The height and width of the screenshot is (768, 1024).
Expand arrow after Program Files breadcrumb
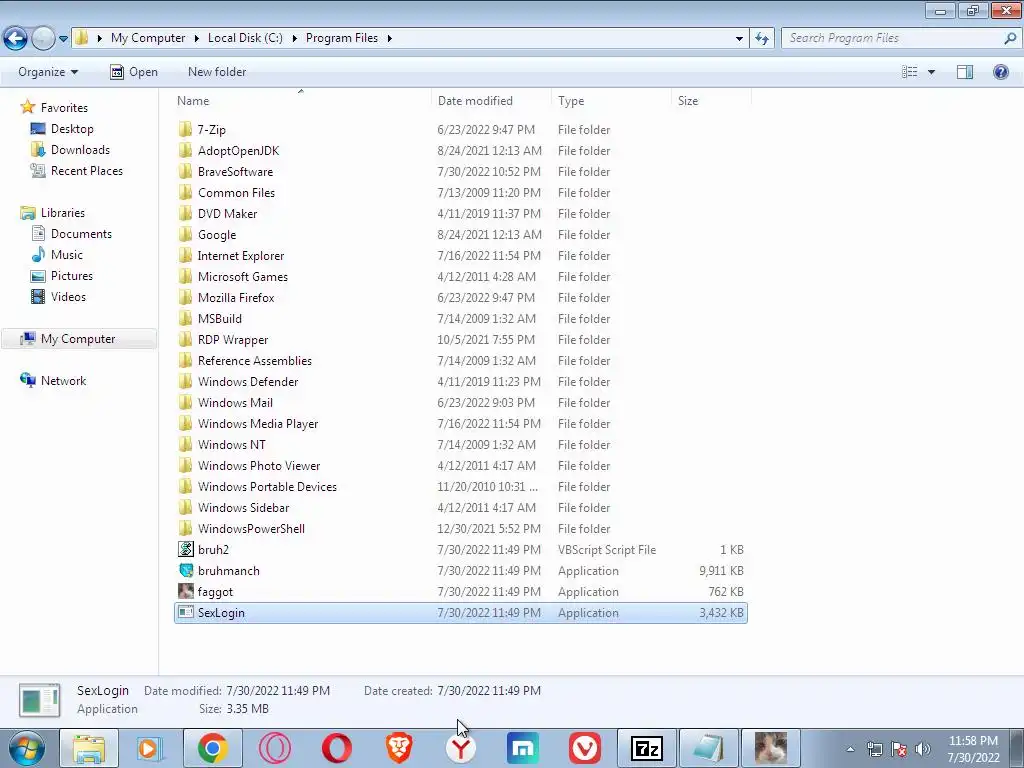click(x=390, y=38)
